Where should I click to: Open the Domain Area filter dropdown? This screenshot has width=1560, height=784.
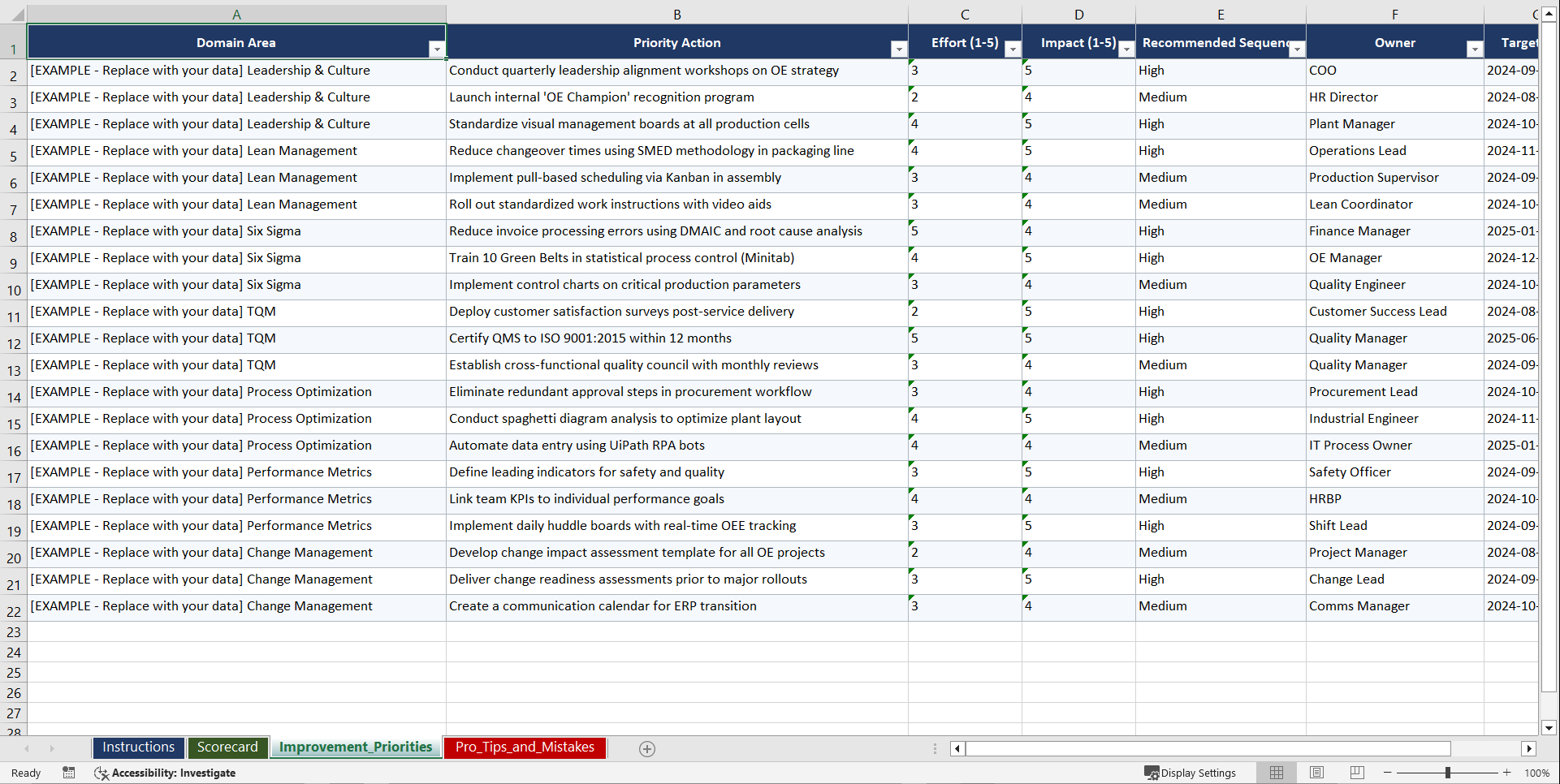click(x=438, y=49)
